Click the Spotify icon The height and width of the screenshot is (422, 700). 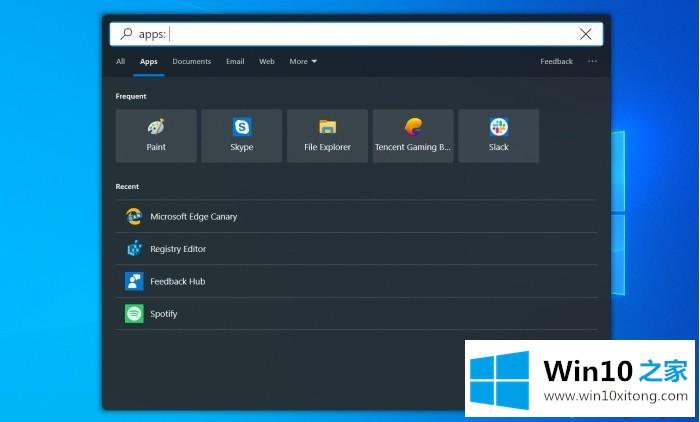coord(134,314)
